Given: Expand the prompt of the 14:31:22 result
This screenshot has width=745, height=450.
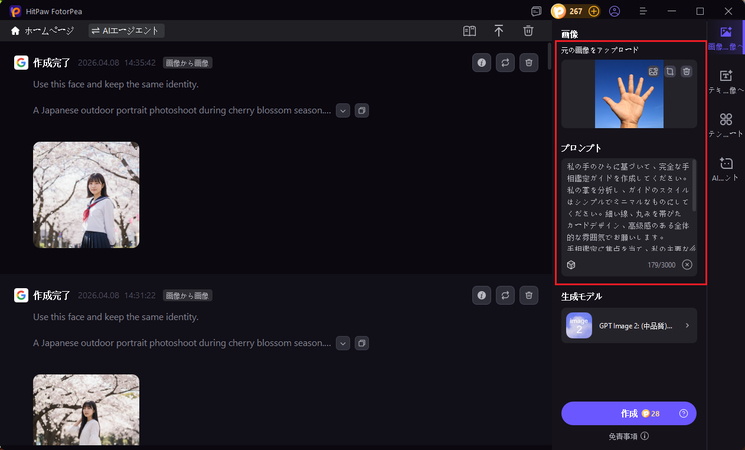Looking at the screenshot, I should click(343, 343).
